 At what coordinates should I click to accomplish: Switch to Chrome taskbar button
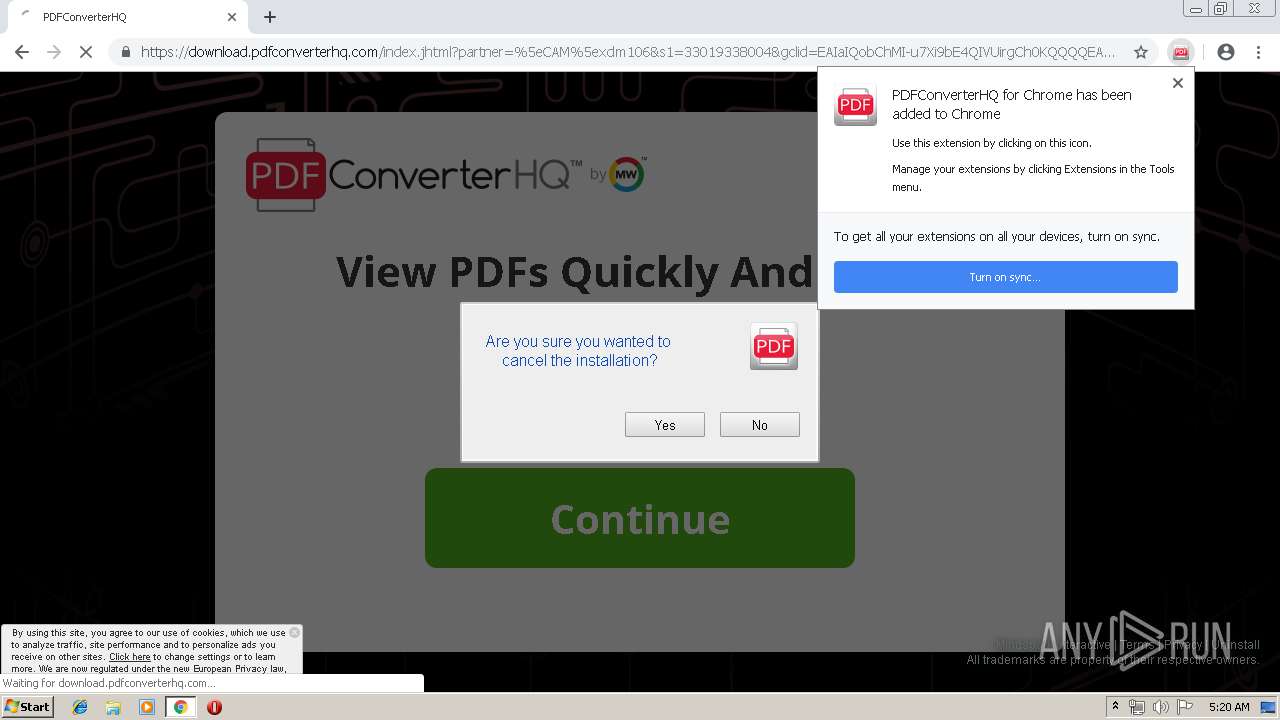coord(180,707)
